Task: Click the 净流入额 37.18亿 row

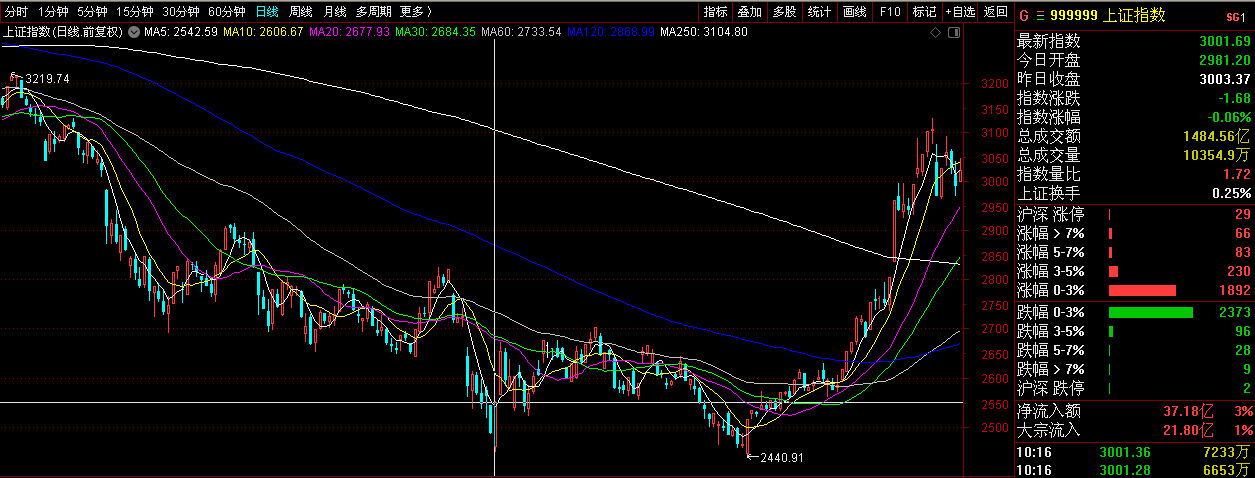Action: pos(1134,411)
